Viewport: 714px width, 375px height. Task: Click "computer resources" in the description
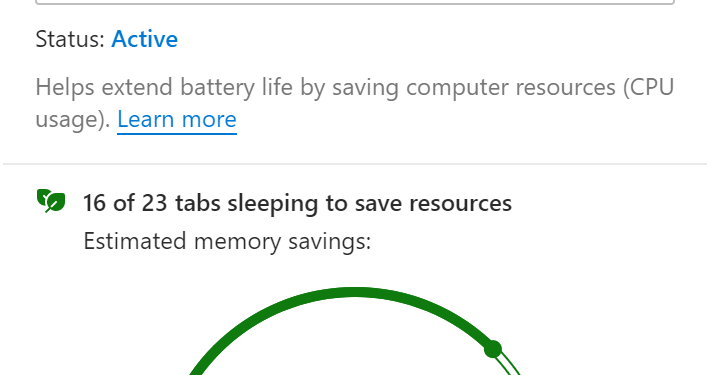510,87
